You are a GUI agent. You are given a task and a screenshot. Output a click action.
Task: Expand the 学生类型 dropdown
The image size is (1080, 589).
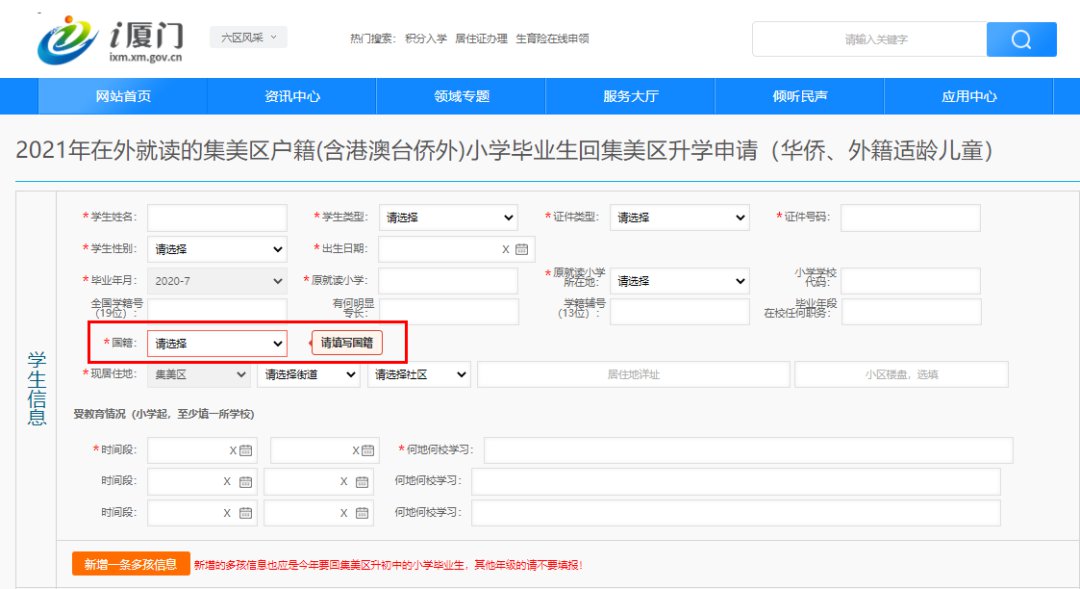pyautogui.click(x=449, y=218)
